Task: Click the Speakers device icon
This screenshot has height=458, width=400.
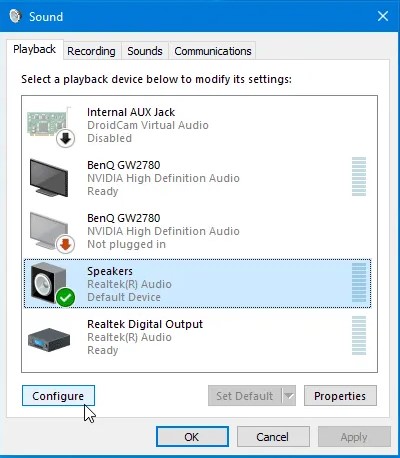Action: [49, 283]
